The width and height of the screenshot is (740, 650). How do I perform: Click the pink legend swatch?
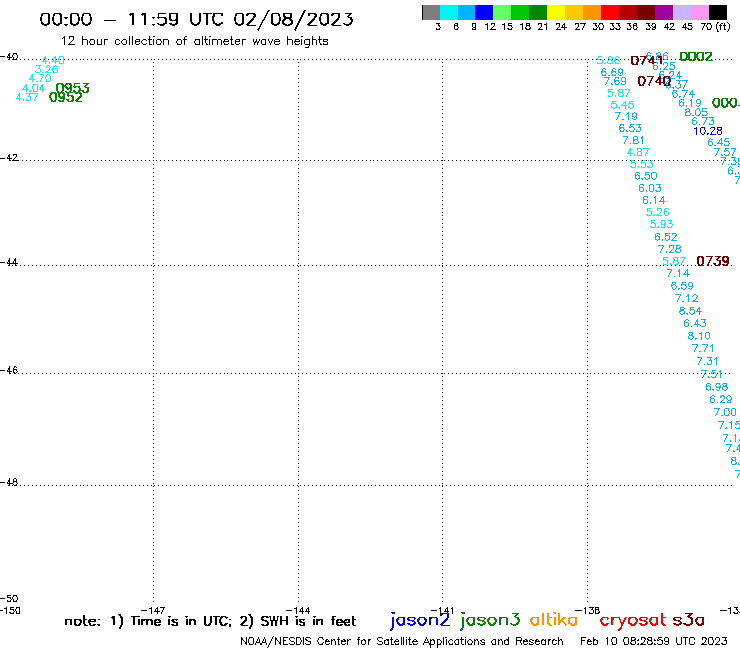pos(699,12)
